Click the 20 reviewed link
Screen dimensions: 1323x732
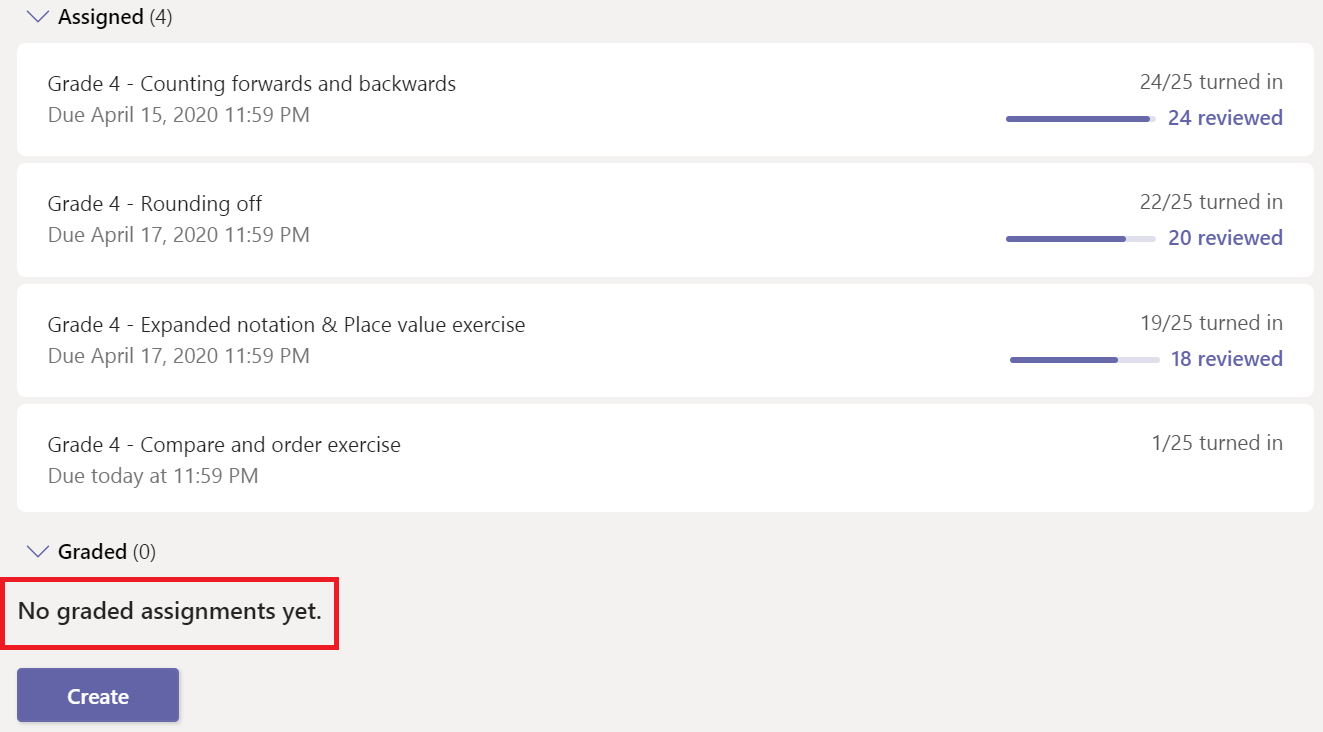click(1225, 238)
